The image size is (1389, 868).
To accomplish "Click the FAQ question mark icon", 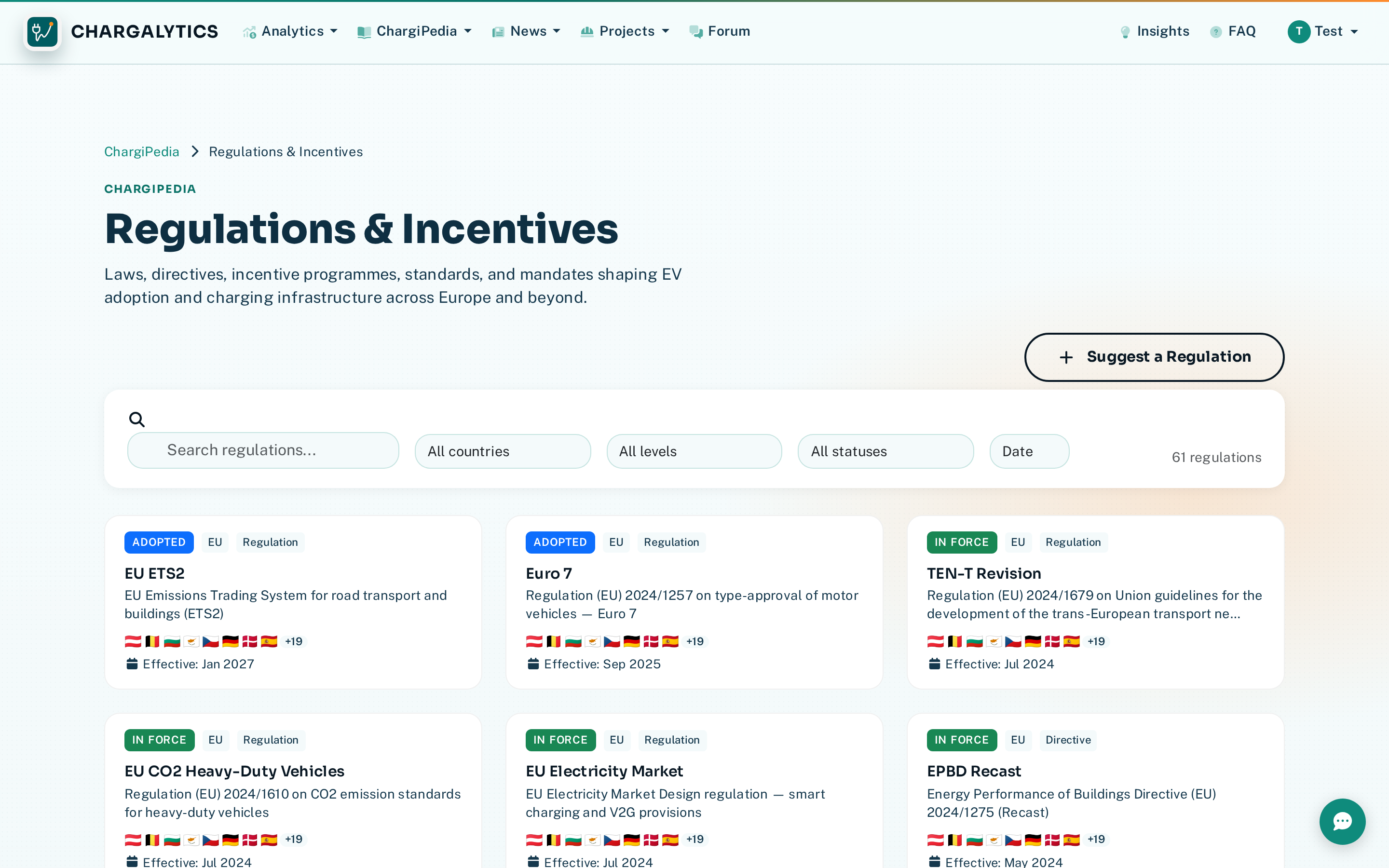I will coord(1216,32).
